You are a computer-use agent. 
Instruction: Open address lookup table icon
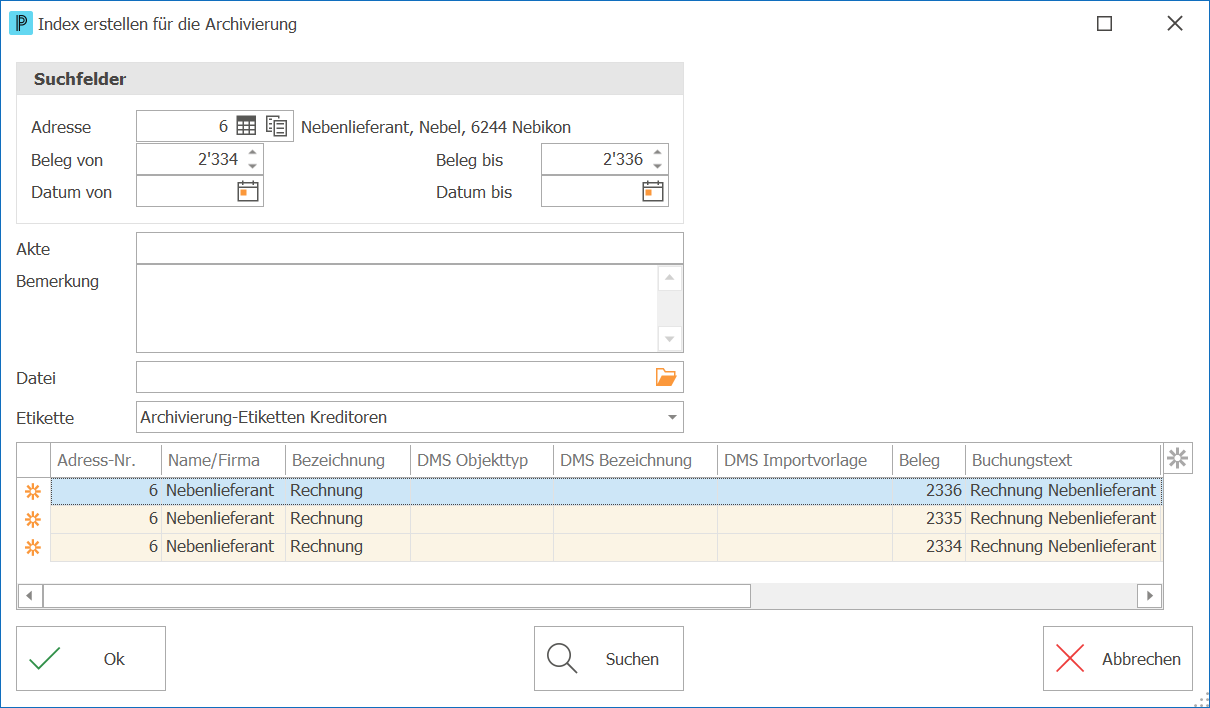pos(246,127)
